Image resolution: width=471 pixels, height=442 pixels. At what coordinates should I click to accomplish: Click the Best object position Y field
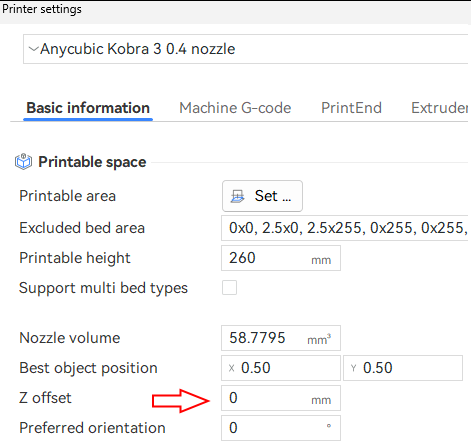pyautogui.click(x=403, y=368)
